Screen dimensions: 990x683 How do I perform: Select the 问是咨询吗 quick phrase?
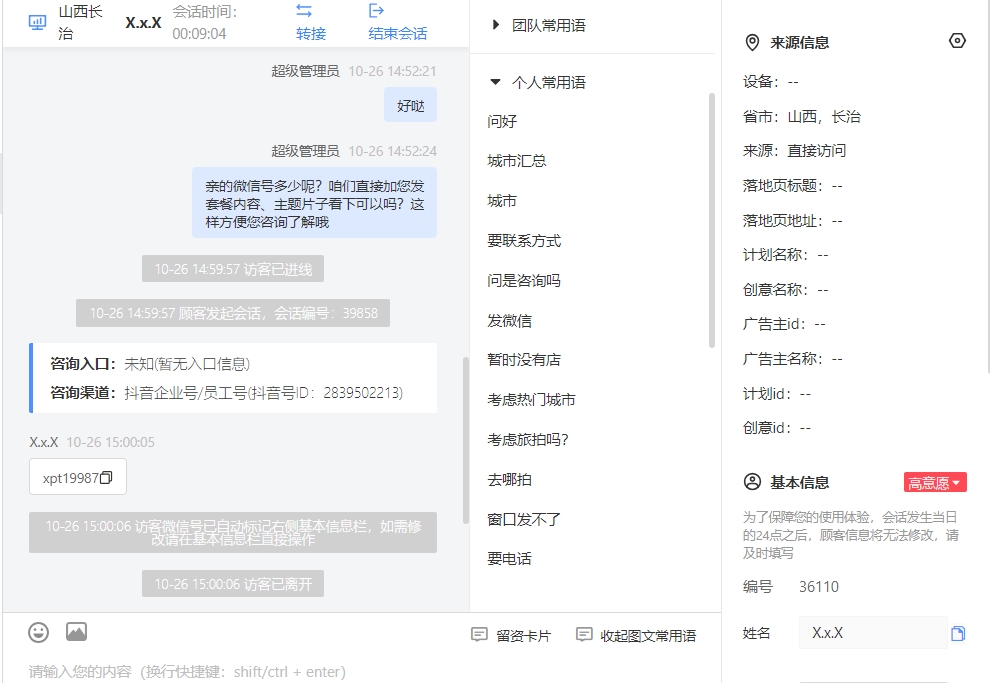524,280
